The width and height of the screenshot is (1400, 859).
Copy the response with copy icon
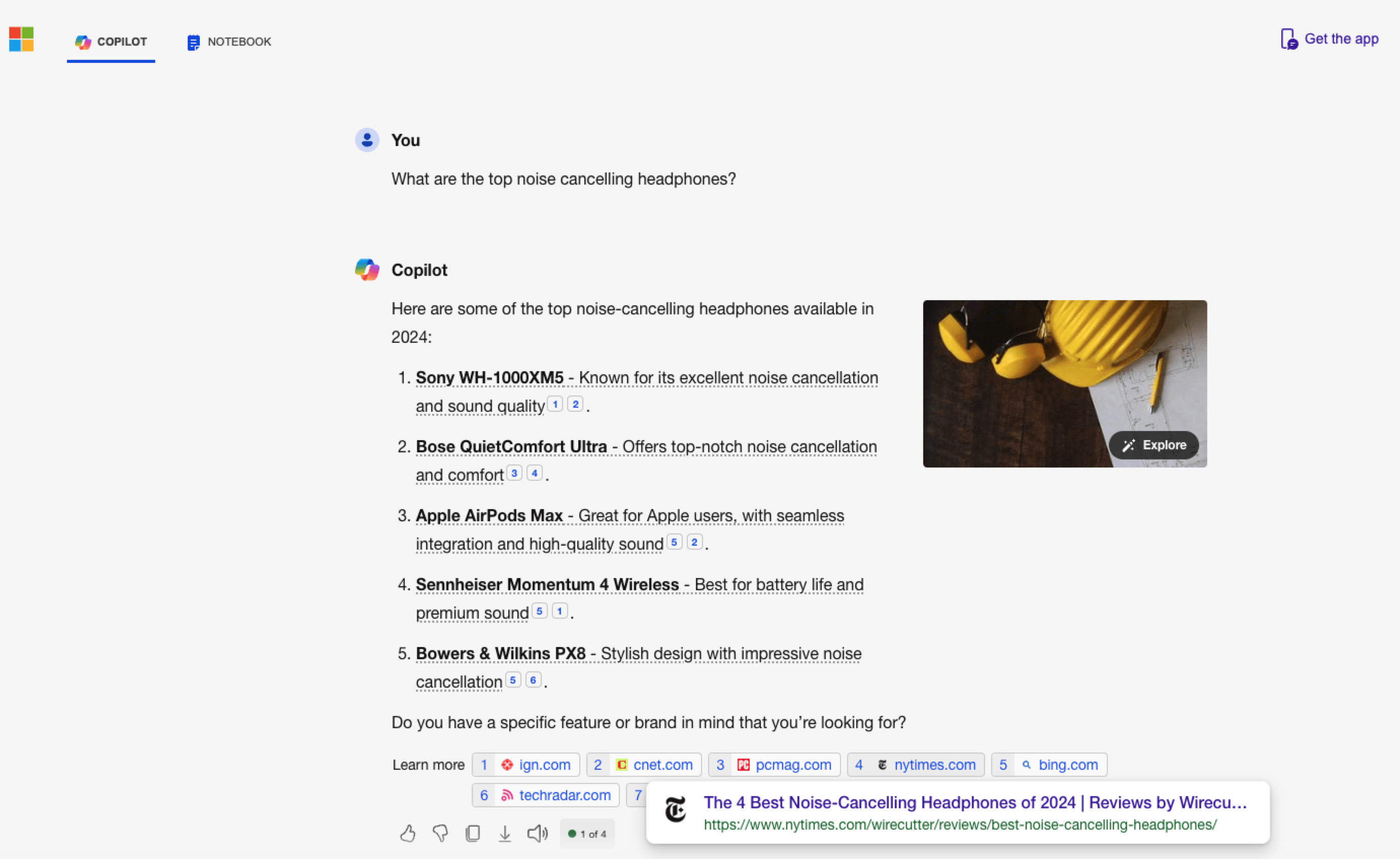(473, 834)
